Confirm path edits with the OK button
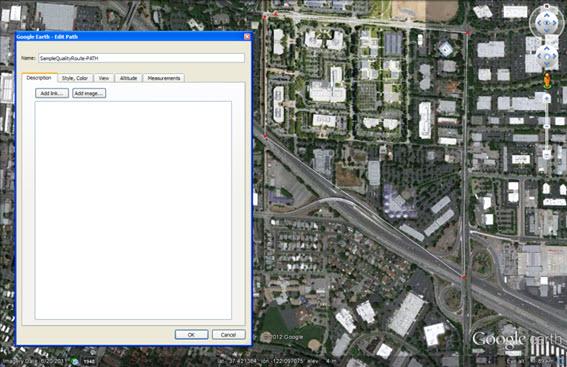 tap(191, 334)
